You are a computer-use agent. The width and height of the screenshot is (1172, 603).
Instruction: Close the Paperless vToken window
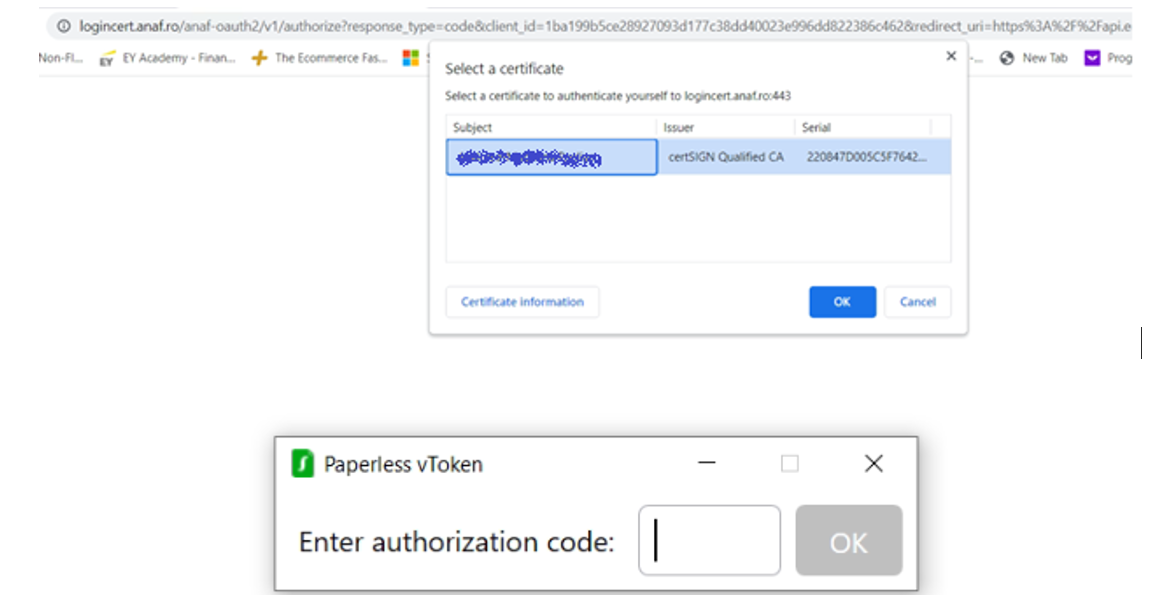coord(873,463)
